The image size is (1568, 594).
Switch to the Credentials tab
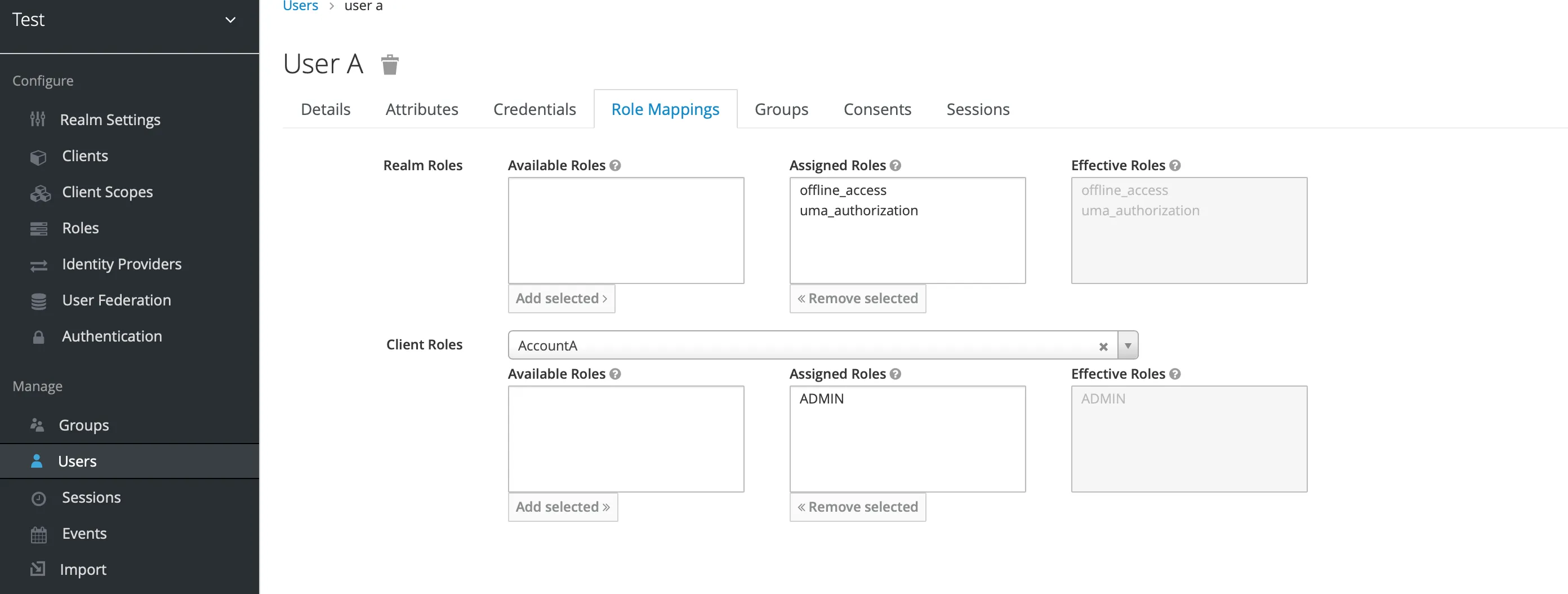(534, 109)
